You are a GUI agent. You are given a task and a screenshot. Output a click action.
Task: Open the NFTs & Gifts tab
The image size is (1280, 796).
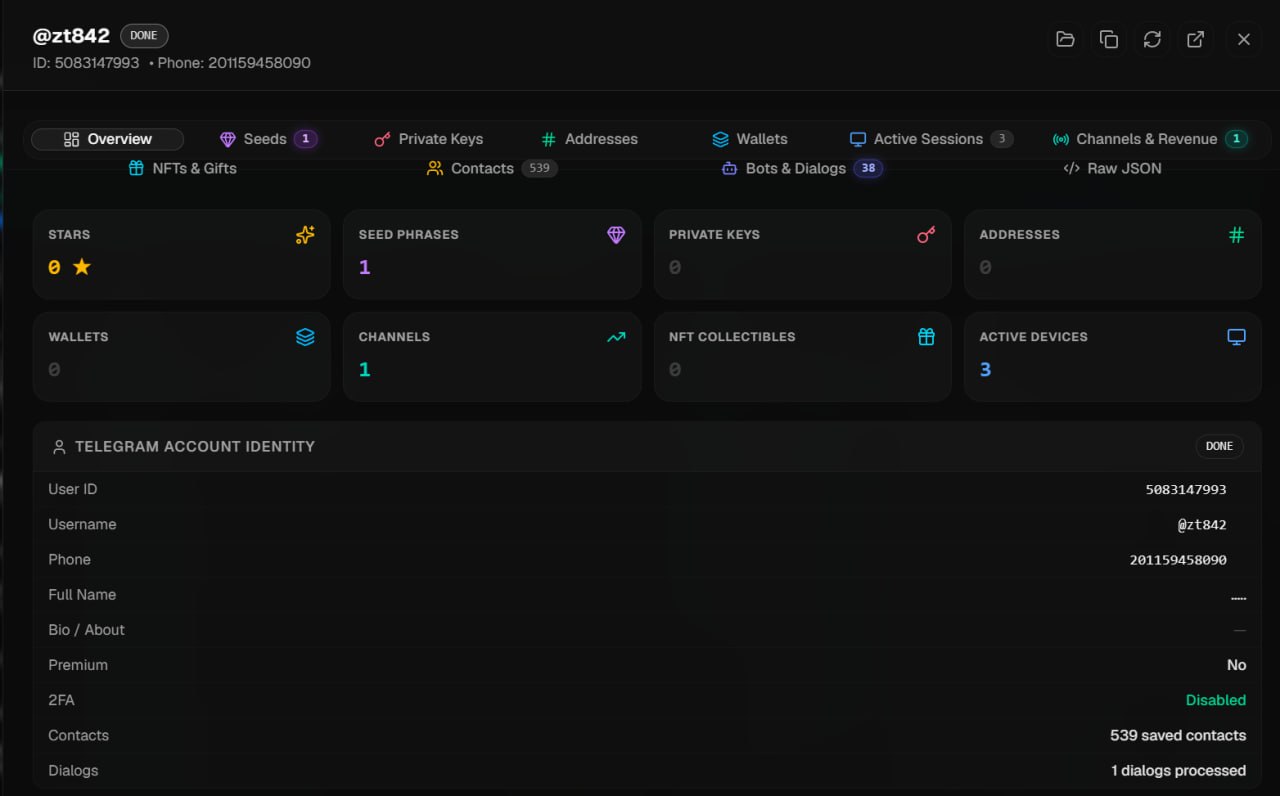(183, 168)
